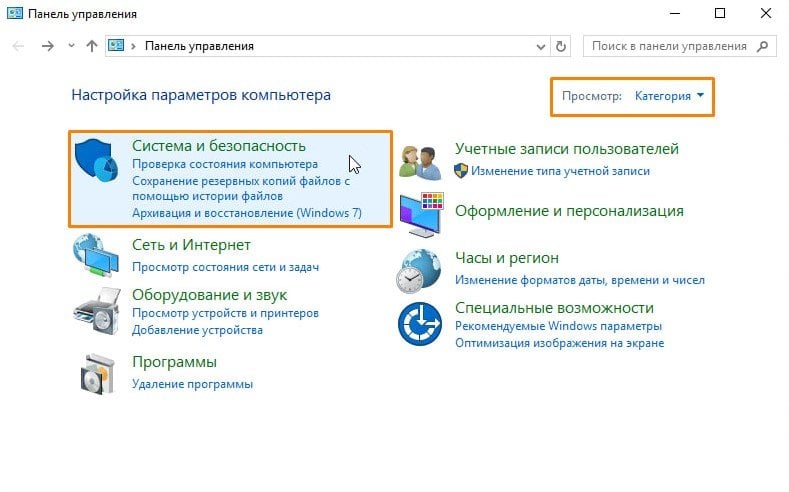Click Панель управления breadcrumb in address bar
The width and height of the screenshot is (789, 492).
click(x=199, y=46)
